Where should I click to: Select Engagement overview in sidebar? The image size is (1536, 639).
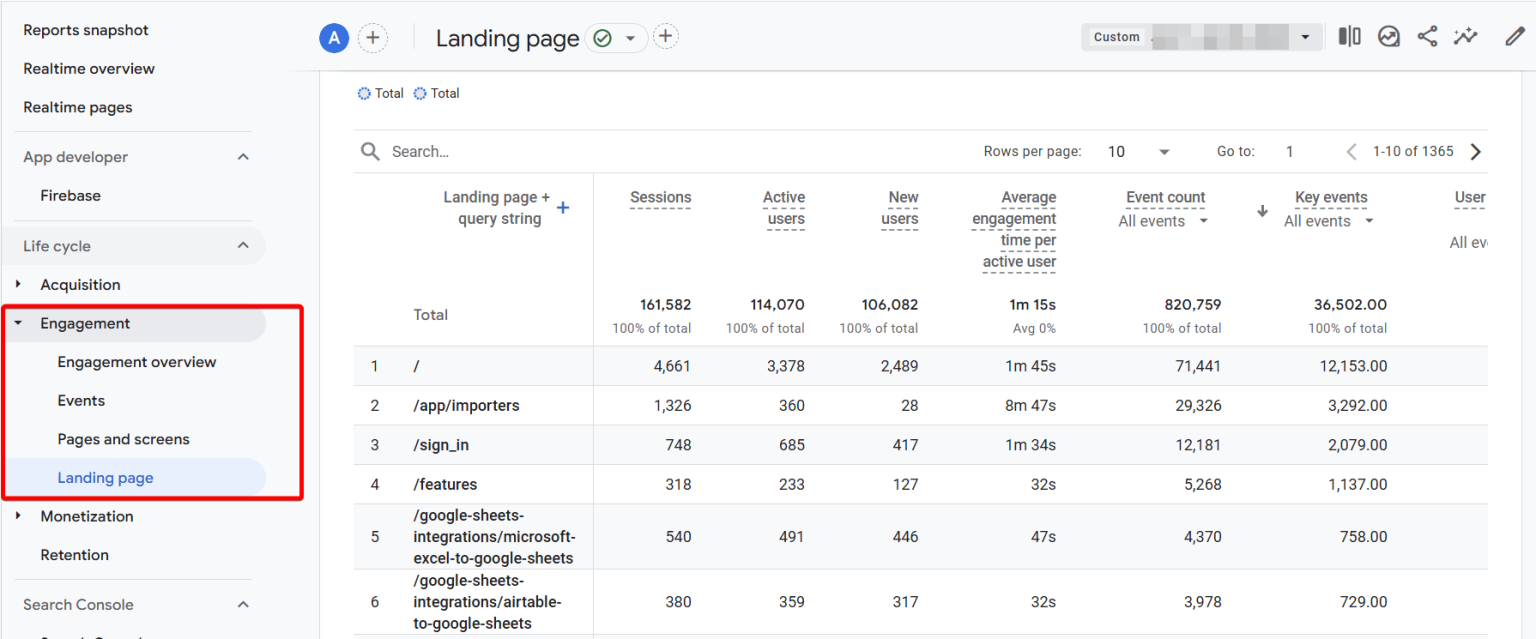click(x=137, y=362)
